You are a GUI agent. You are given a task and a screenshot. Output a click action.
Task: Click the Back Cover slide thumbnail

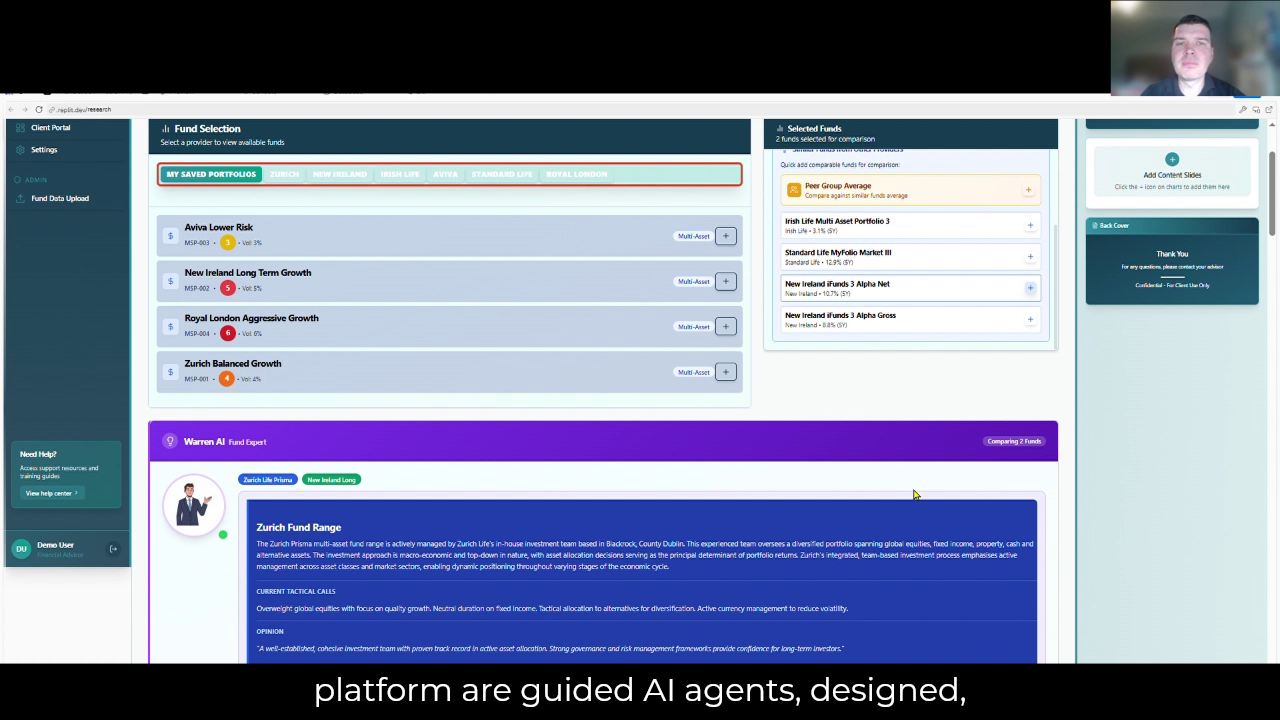coord(1172,262)
